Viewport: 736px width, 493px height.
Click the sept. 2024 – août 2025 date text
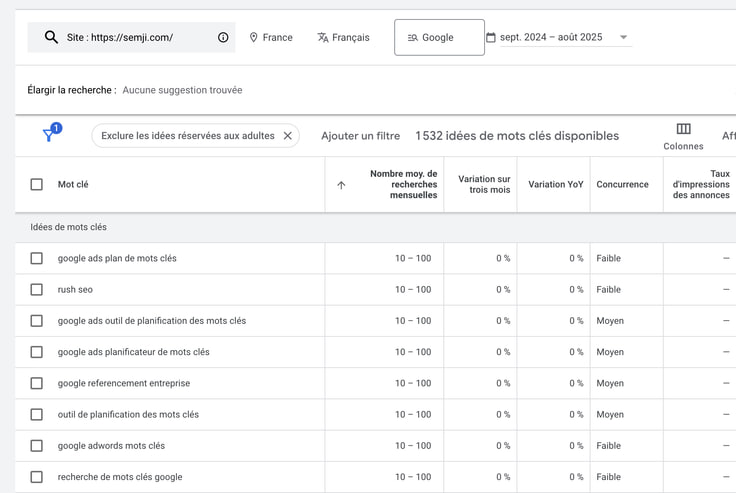coord(551,37)
